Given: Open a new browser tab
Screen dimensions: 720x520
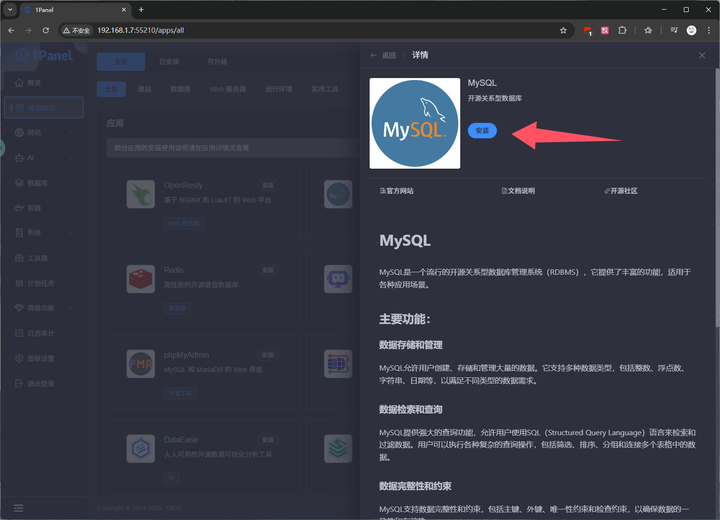Looking at the screenshot, I should [x=141, y=10].
